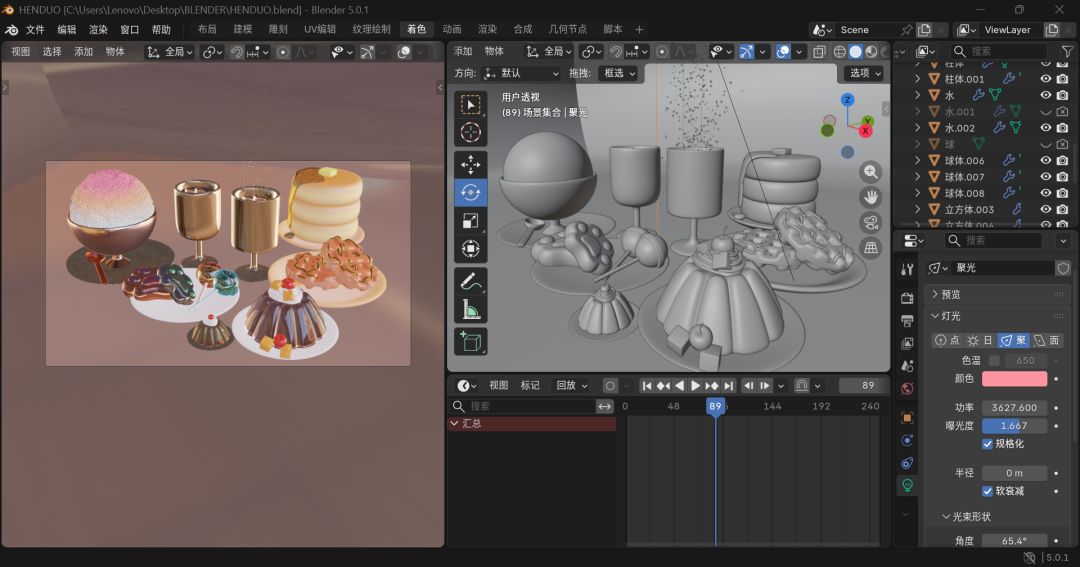Select the Move tool
The image size is (1080, 567).
[x=471, y=164]
